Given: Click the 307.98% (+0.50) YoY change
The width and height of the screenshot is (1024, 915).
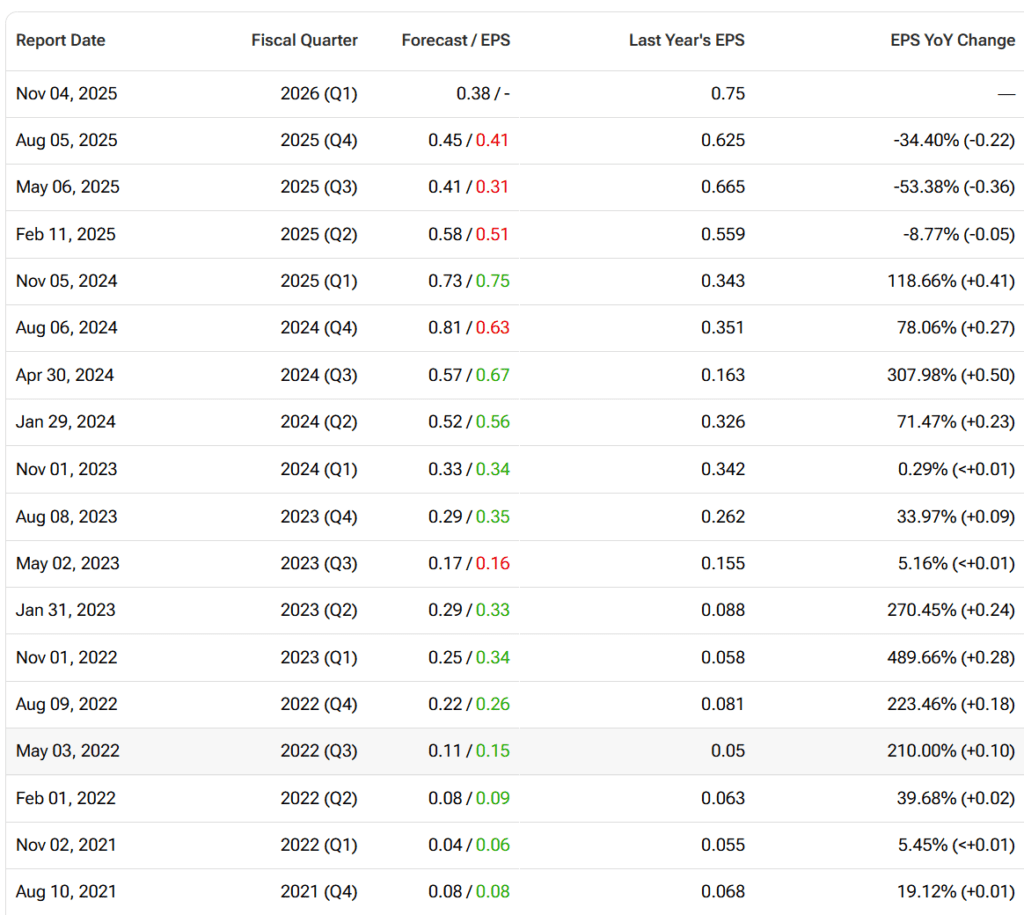Looking at the screenshot, I should coord(955,375).
